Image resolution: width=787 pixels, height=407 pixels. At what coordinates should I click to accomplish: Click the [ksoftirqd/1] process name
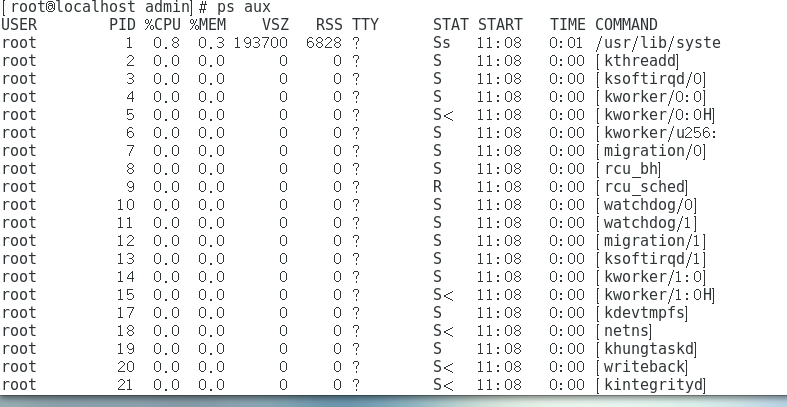651,259
